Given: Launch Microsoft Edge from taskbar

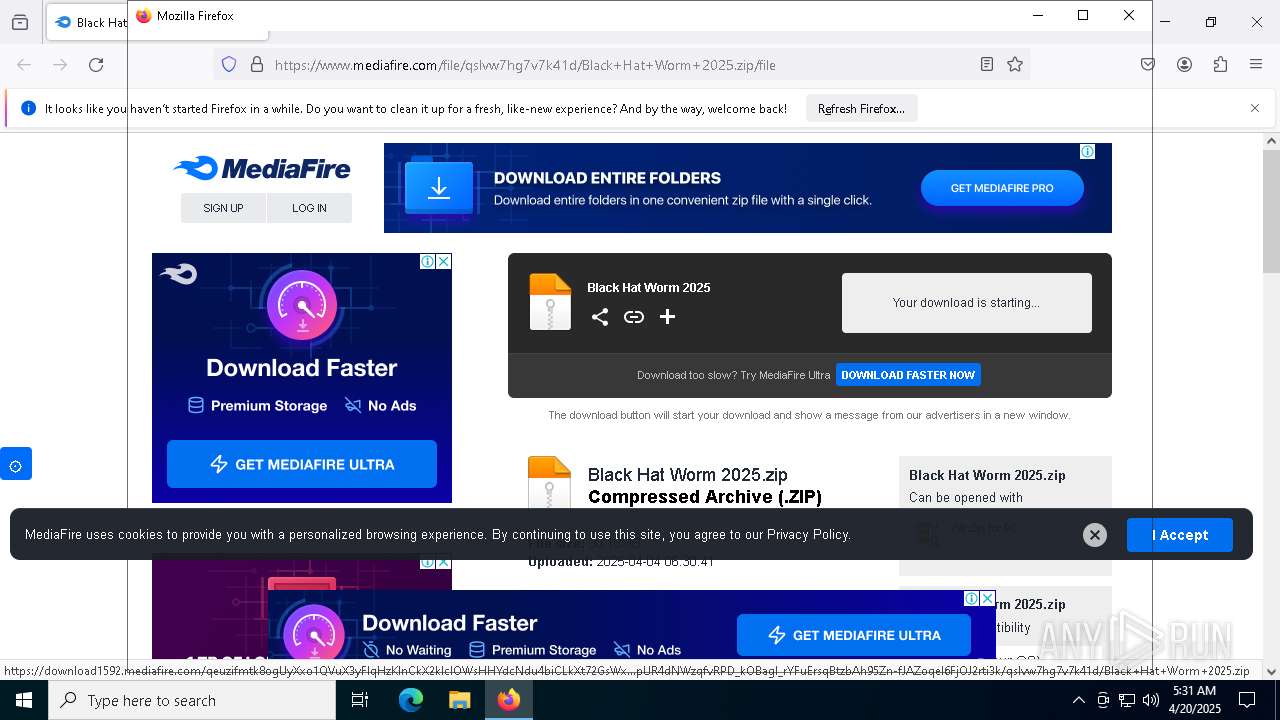Looking at the screenshot, I should (x=411, y=700).
